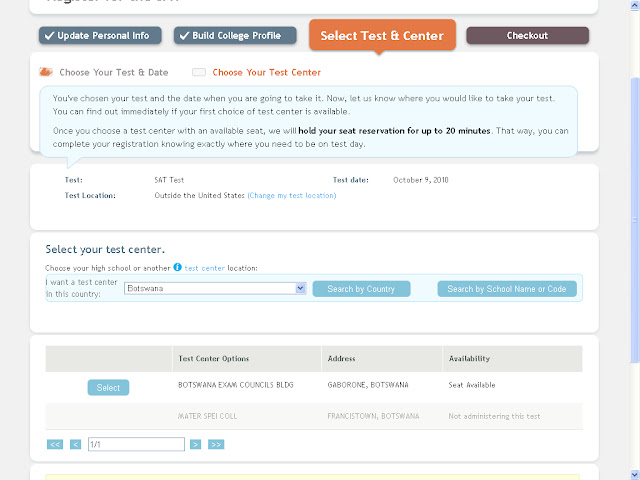The image size is (640, 480).
Task: Click the page number field showing 1/1
Action: (136, 444)
